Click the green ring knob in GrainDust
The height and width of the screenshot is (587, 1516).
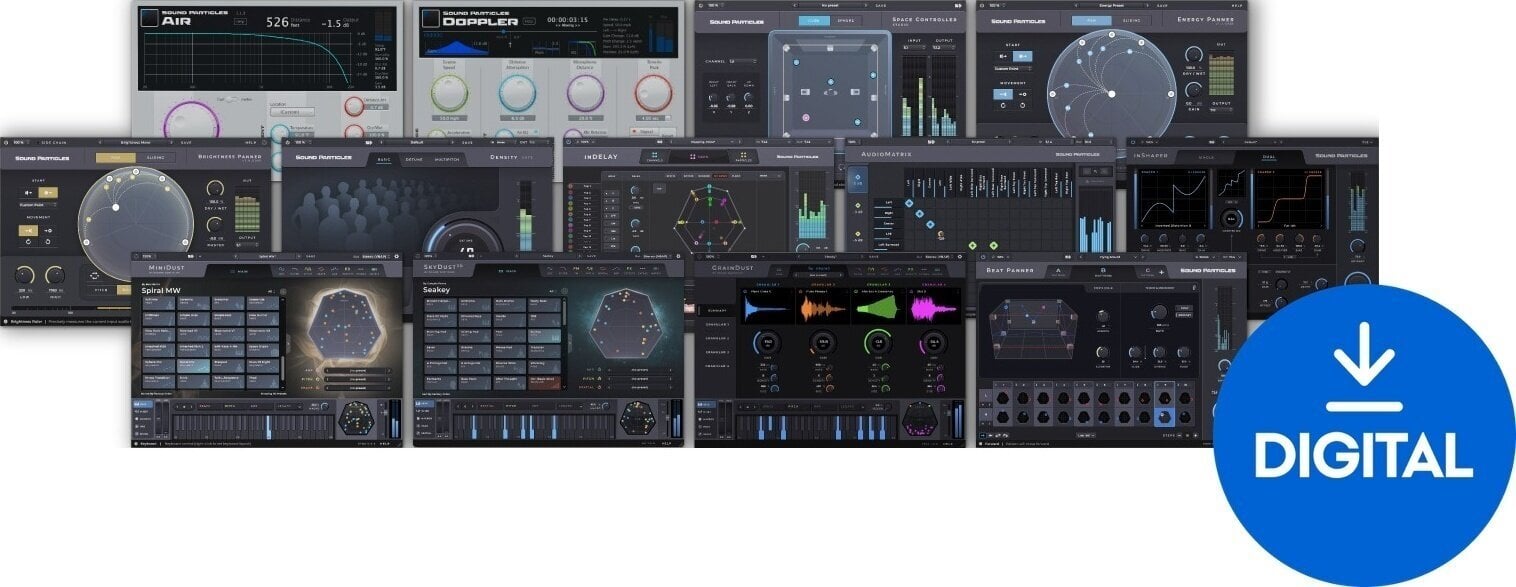pos(879,343)
